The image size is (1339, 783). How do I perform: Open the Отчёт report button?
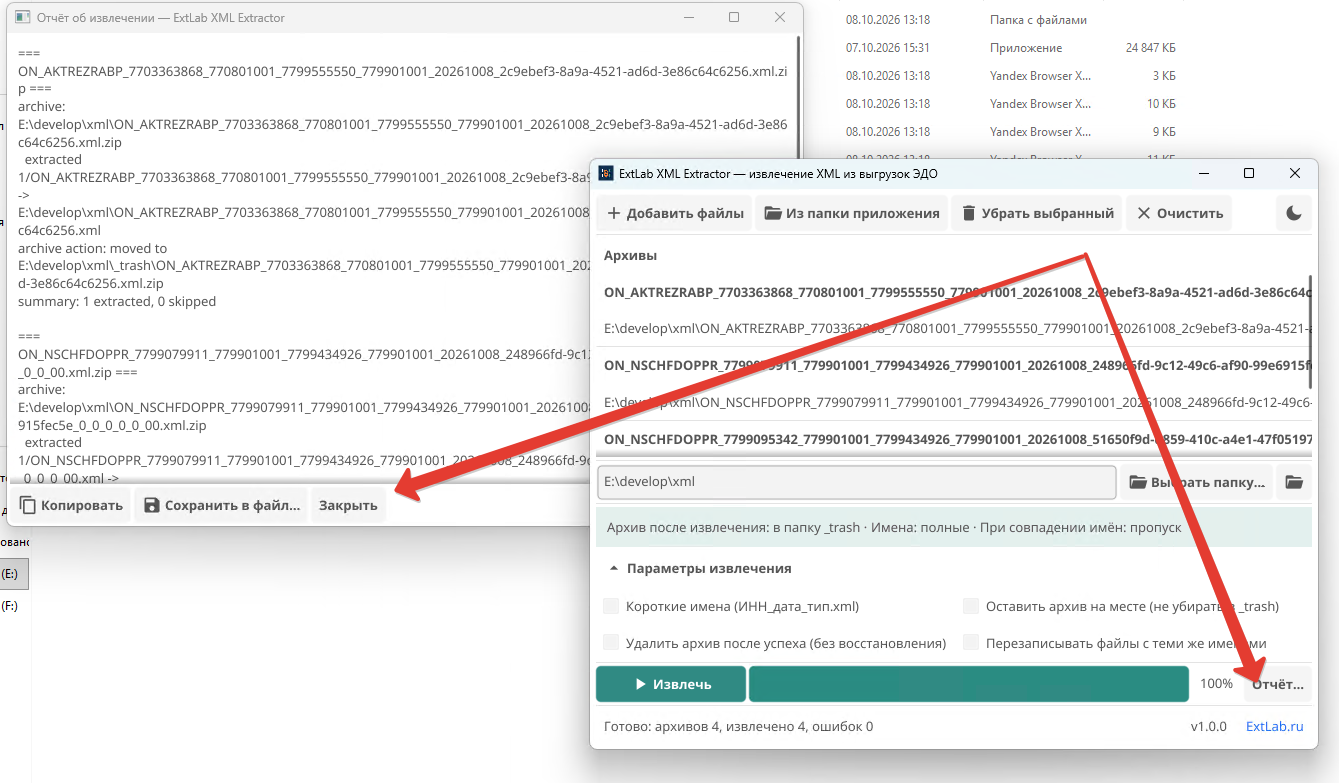pyautogui.click(x=1277, y=684)
